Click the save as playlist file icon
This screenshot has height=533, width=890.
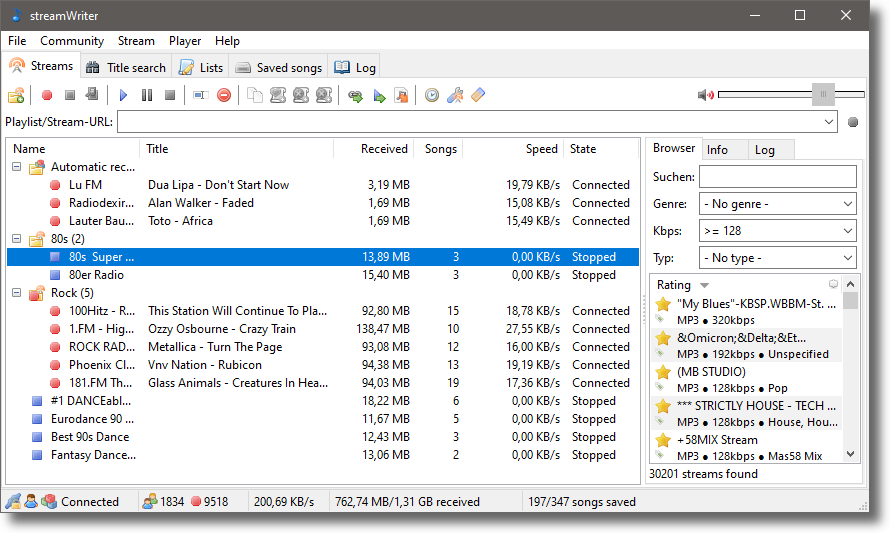(x=401, y=95)
